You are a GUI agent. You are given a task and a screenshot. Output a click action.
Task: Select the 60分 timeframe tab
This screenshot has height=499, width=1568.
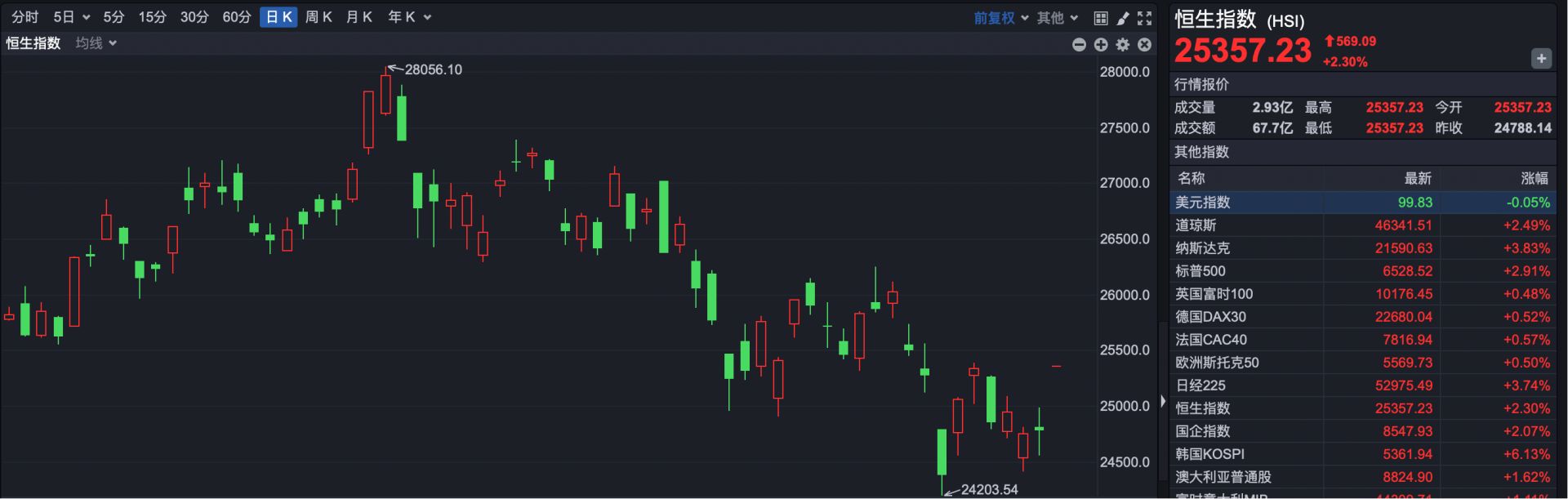tap(237, 17)
